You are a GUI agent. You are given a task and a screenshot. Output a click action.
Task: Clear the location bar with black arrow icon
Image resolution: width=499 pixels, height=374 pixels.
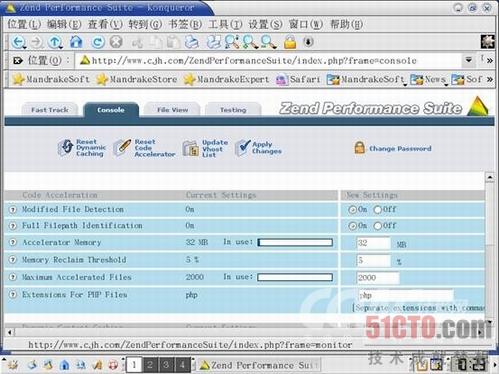pos(18,61)
